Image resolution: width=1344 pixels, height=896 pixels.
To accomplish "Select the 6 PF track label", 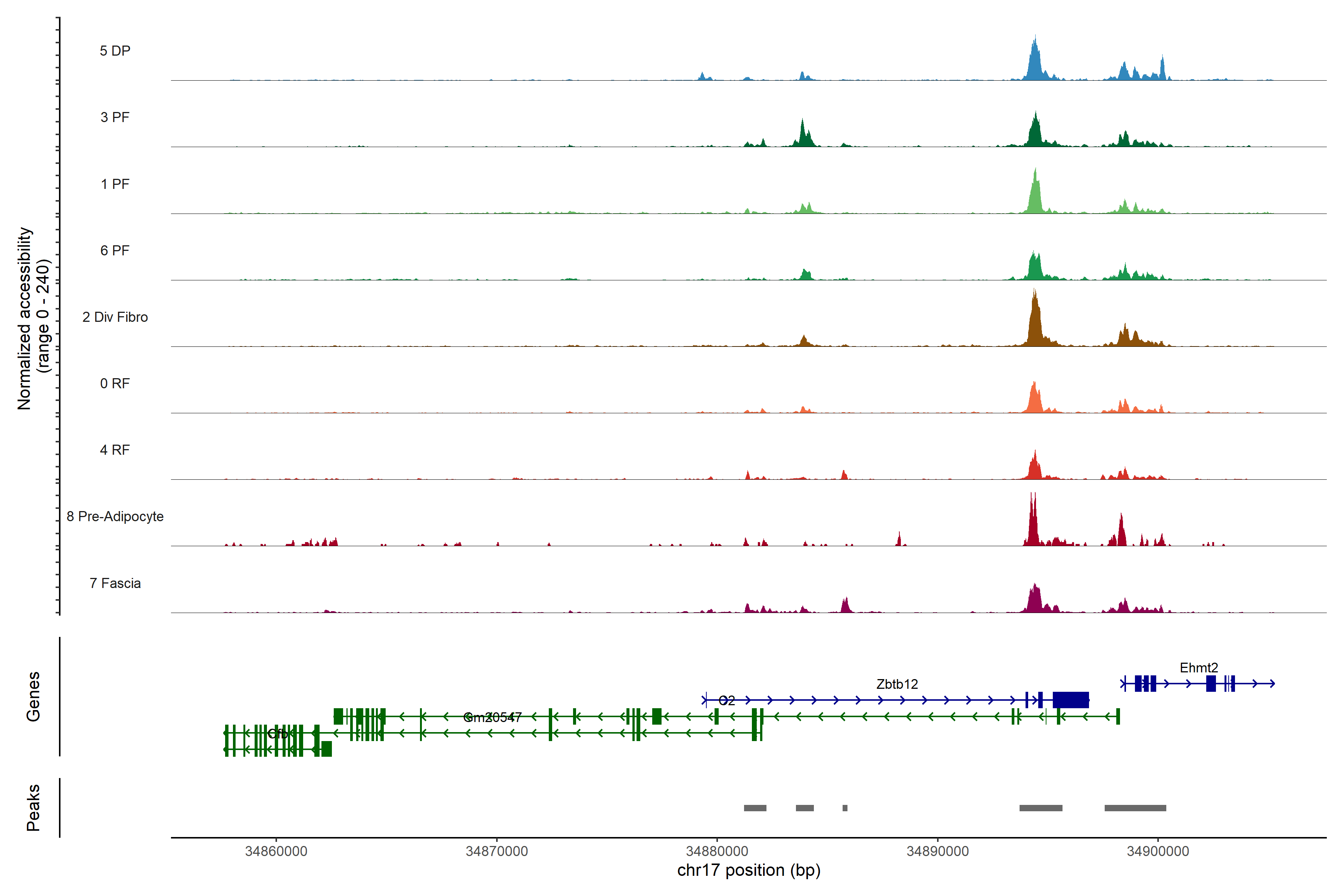I will click(115, 250).
